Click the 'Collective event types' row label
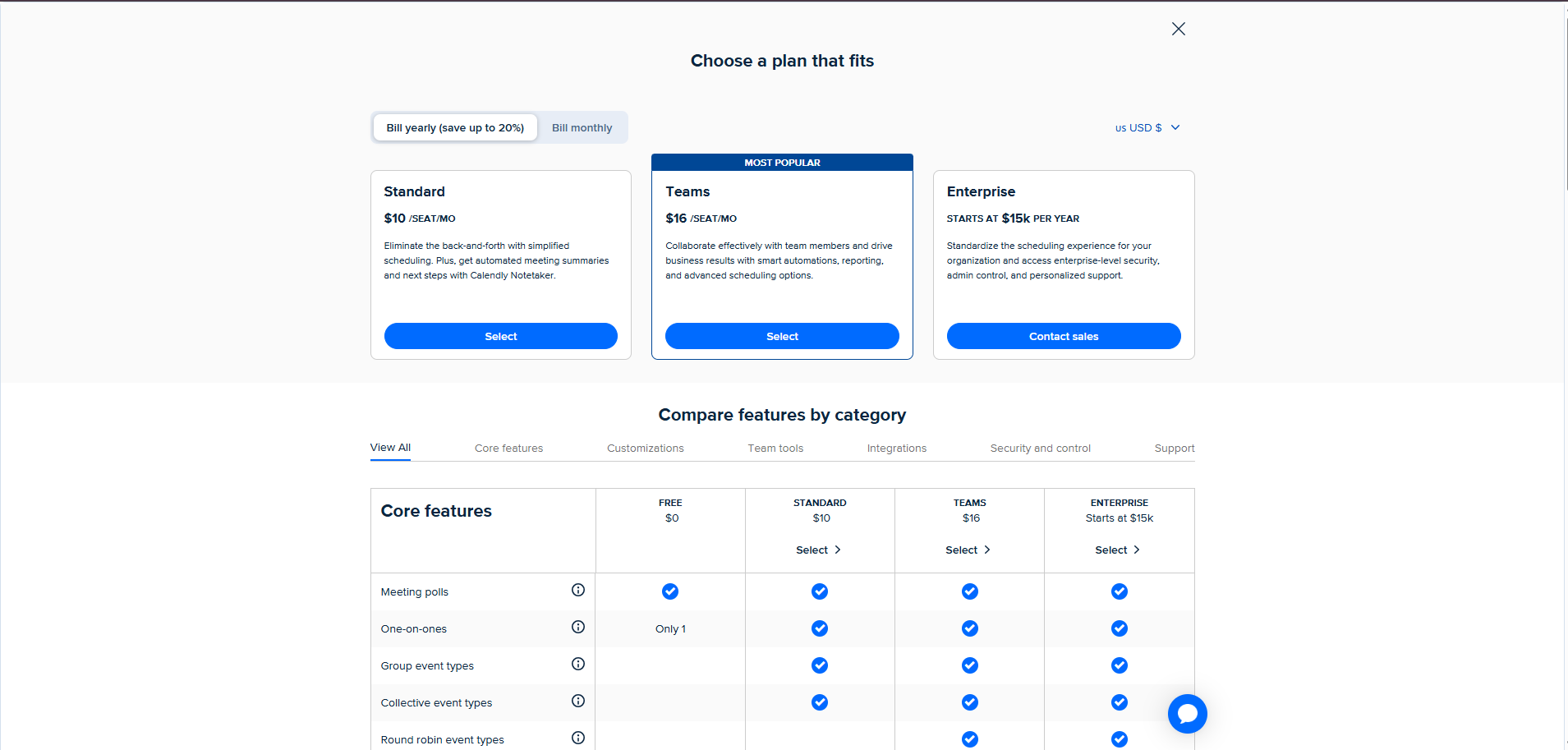The image size is (1568, 750). [x=436, y=702]
